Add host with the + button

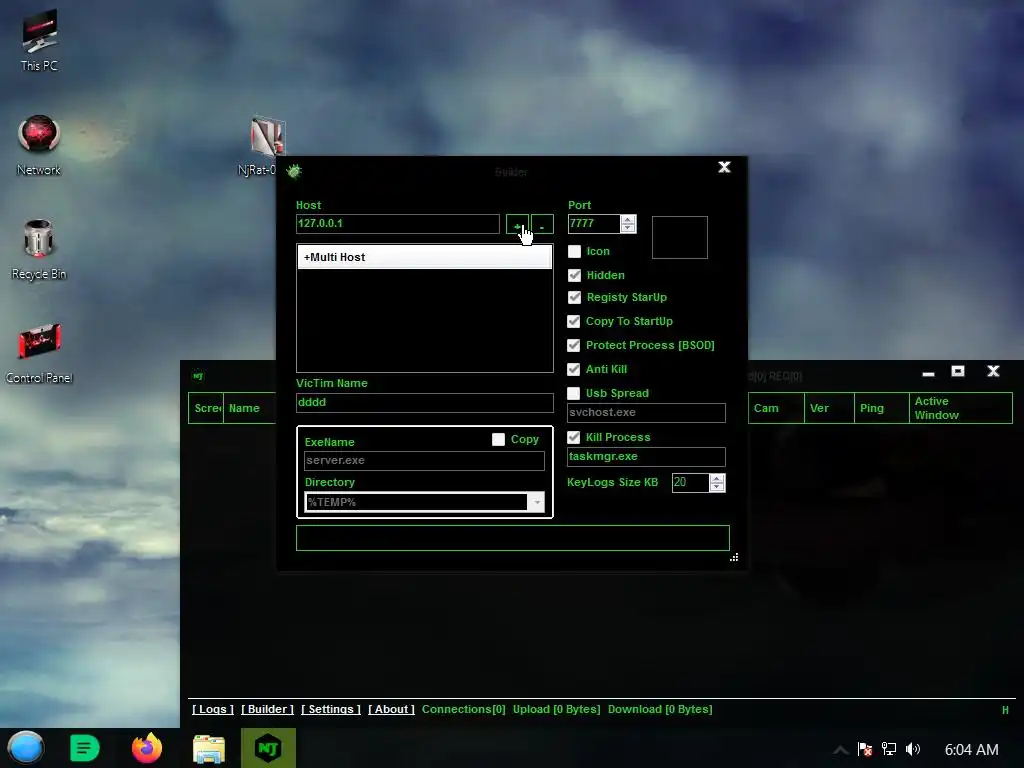517,224
